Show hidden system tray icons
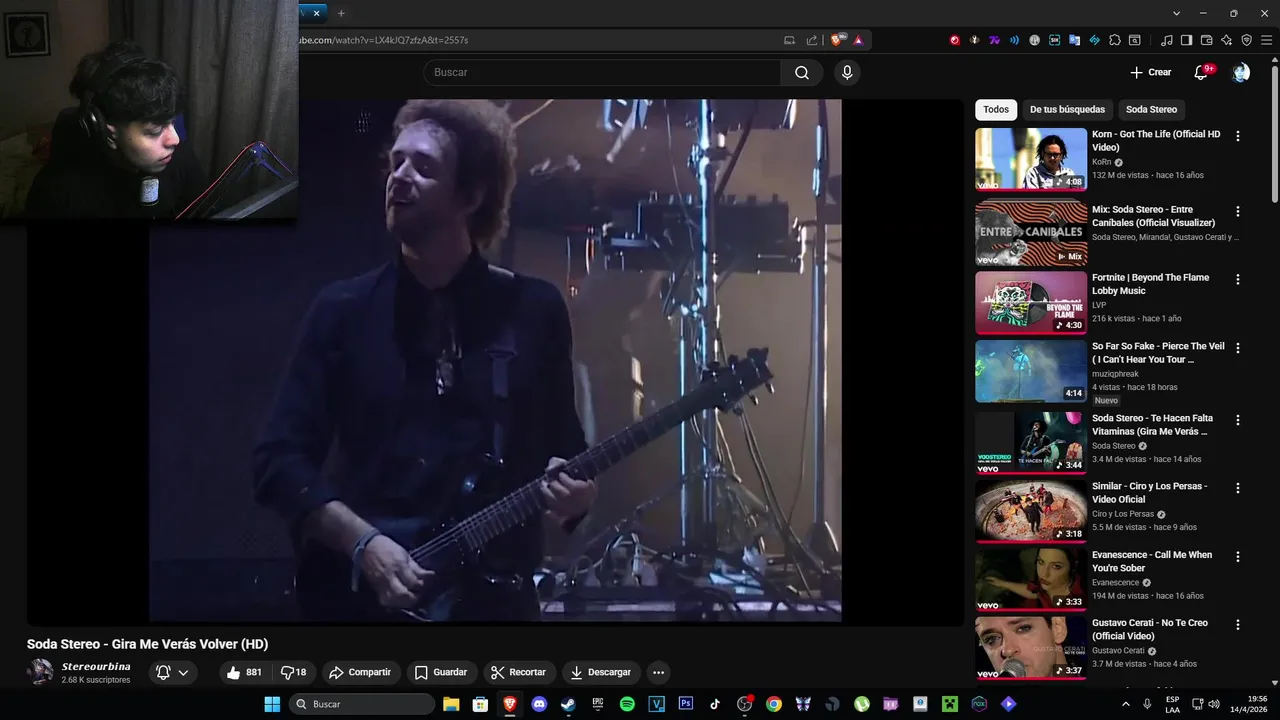This screenshot has height=720, width=1280. tap(1126, 704)
